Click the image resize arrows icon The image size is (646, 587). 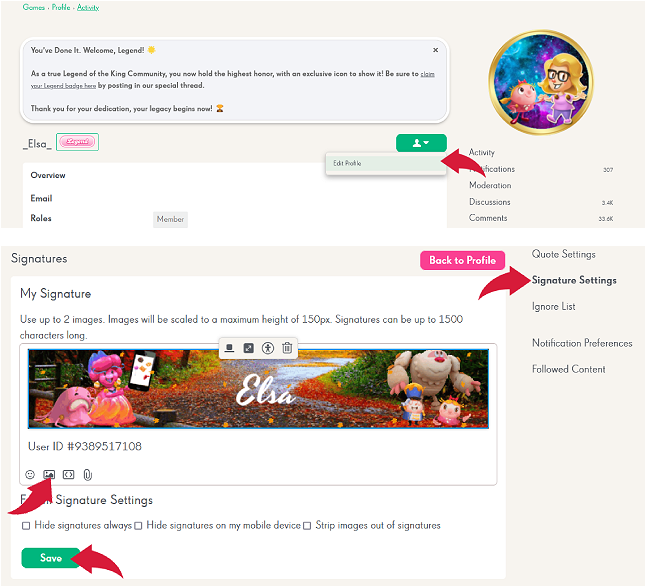[x=248, y=348]
